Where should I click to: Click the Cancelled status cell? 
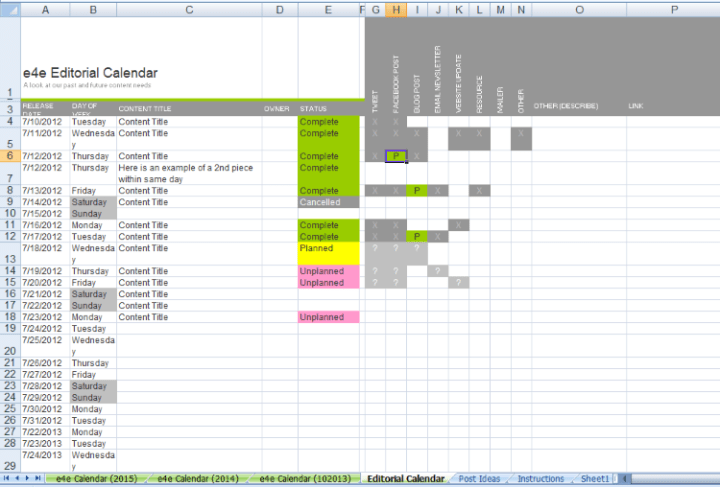(x=329, y=202)
